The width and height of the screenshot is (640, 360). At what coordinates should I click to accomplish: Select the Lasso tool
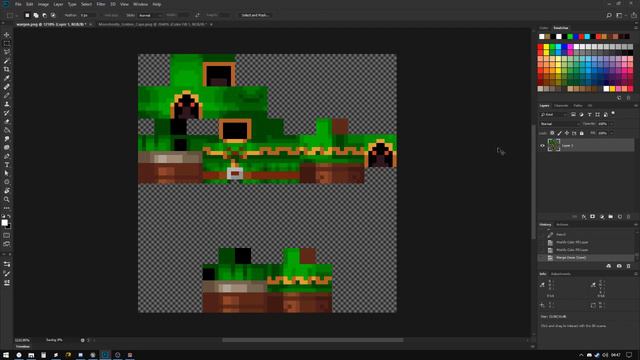7,52
